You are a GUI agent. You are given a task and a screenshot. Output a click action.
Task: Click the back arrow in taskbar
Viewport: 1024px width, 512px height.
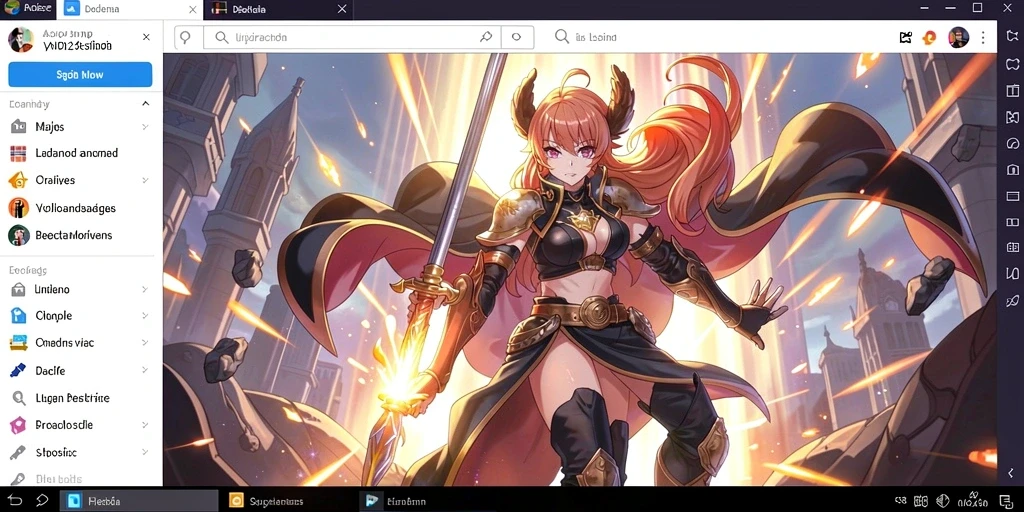tap(15, 500)
